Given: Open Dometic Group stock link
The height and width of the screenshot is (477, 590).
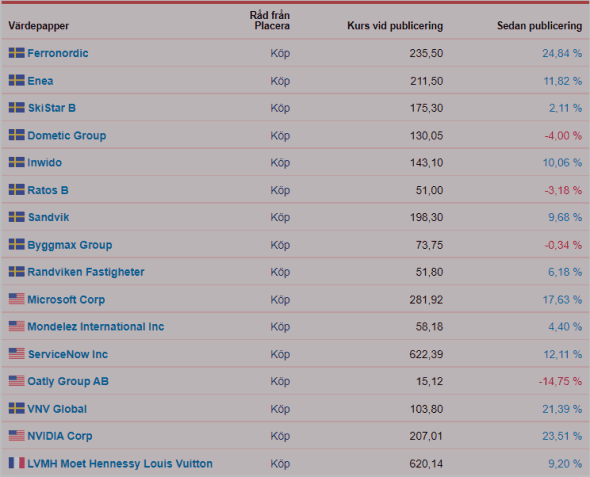Looking at the screenshot, I should (x=67, y=135).
